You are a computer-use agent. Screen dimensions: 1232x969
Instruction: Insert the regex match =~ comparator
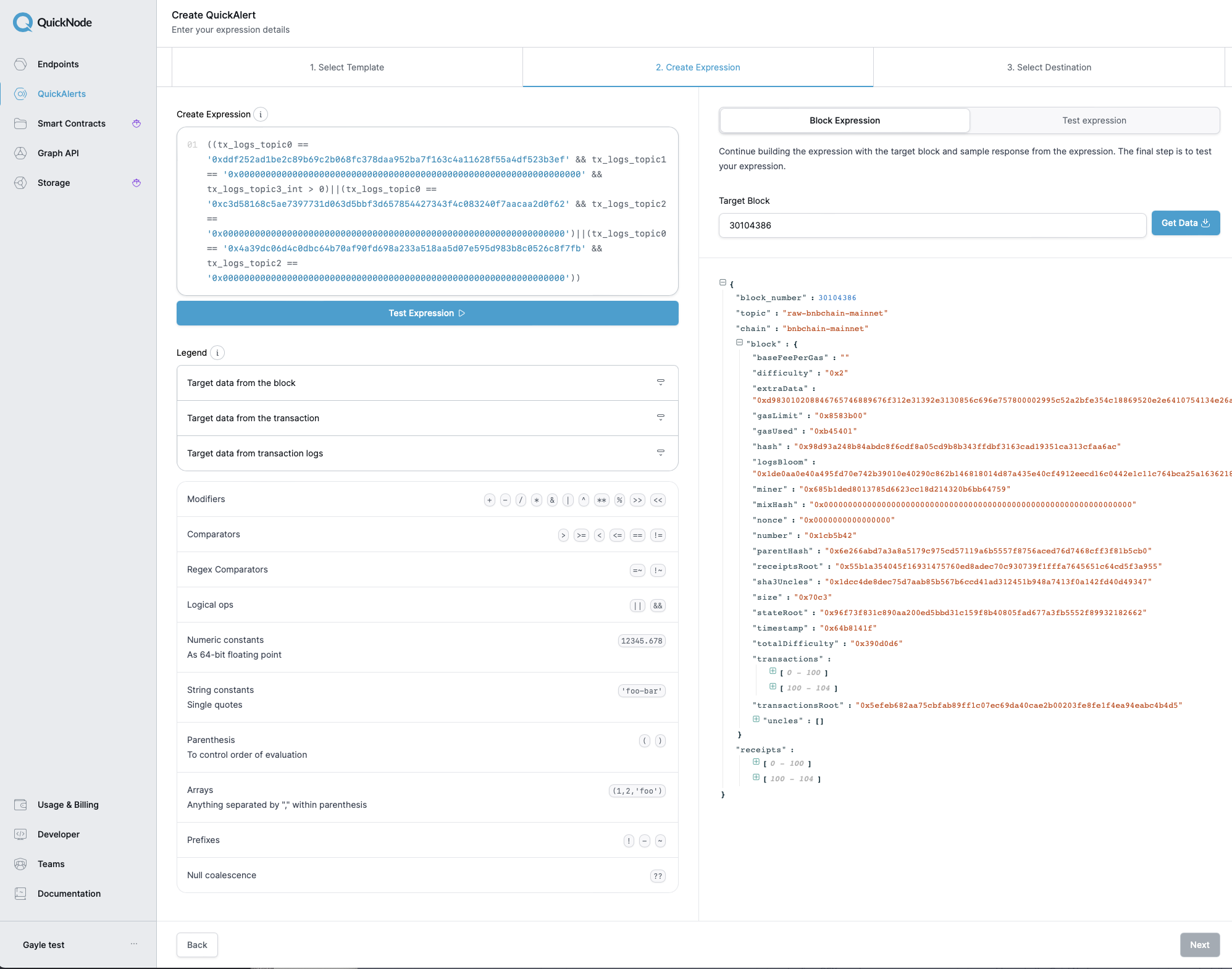[638, 571]
